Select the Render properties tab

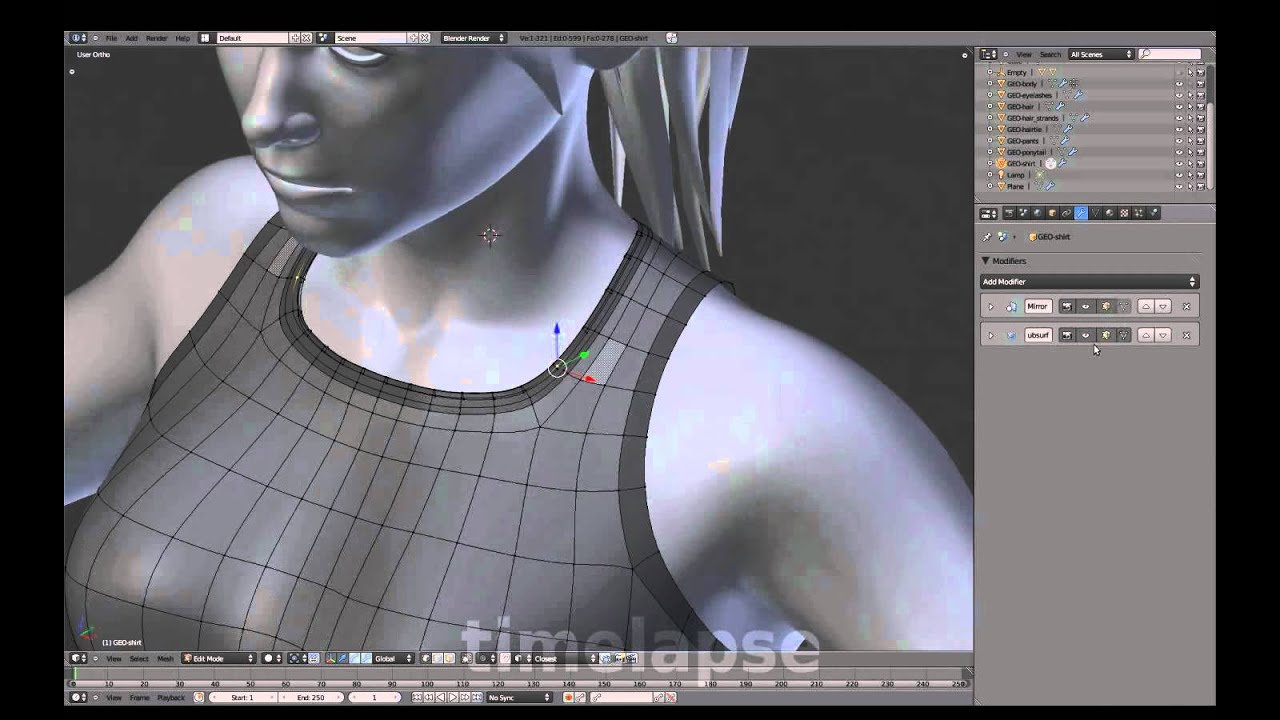tap(1009, 213)
